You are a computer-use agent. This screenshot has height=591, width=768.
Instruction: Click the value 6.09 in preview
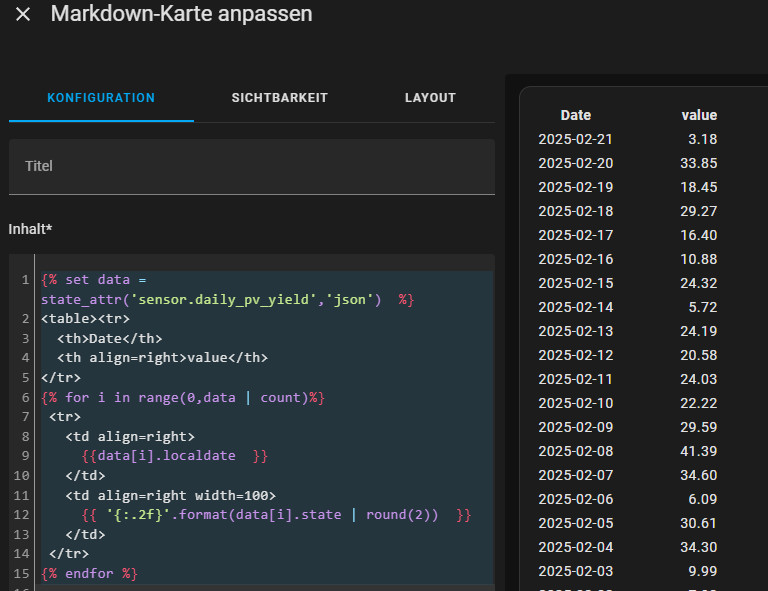pyautogui.click(x=703, y=499)
